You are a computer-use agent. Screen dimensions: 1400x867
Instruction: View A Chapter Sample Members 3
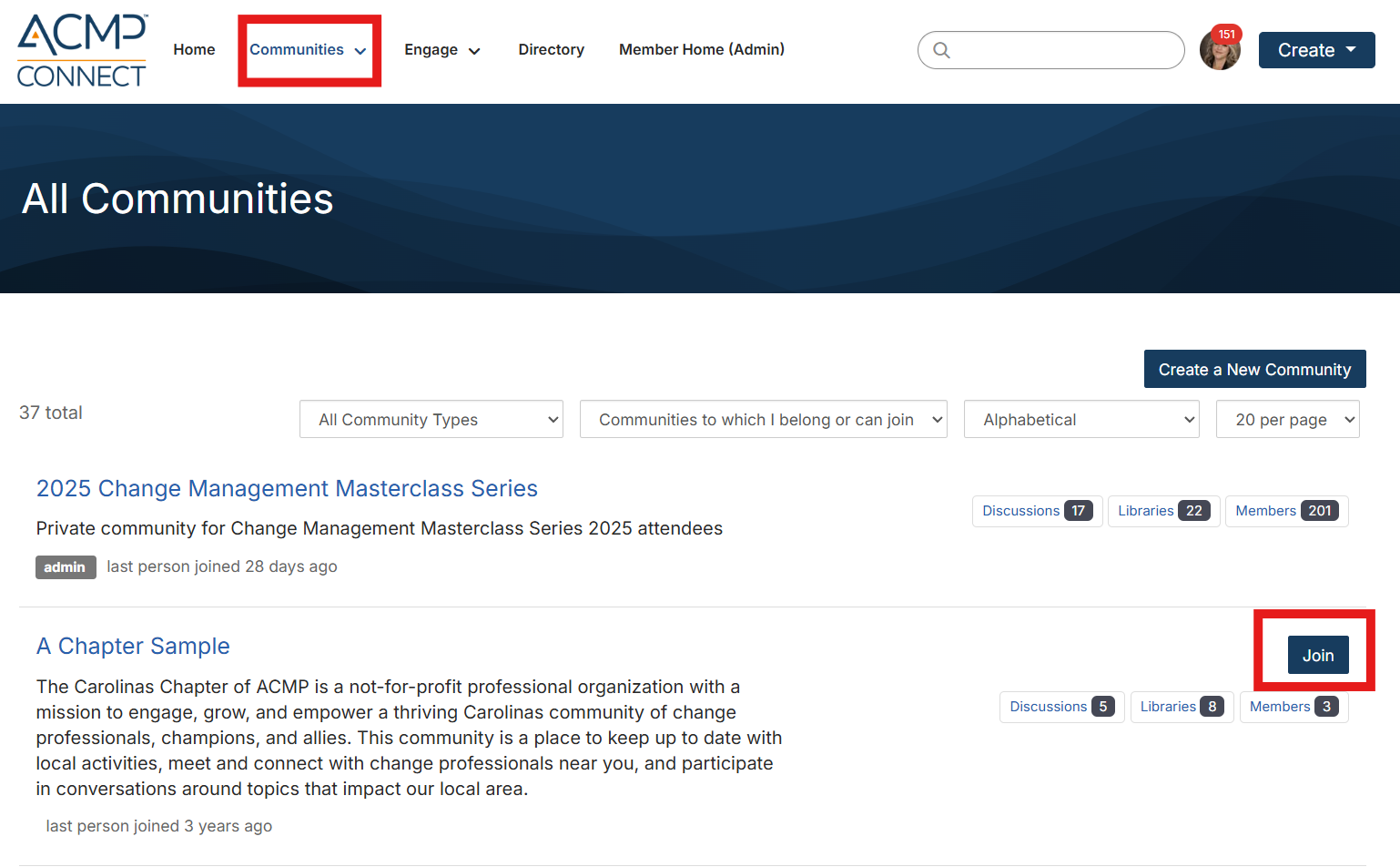[x=1293, y=707]
